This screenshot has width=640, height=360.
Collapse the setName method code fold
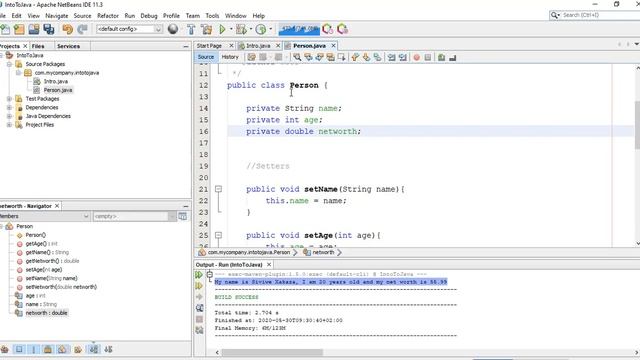(218, 189)
